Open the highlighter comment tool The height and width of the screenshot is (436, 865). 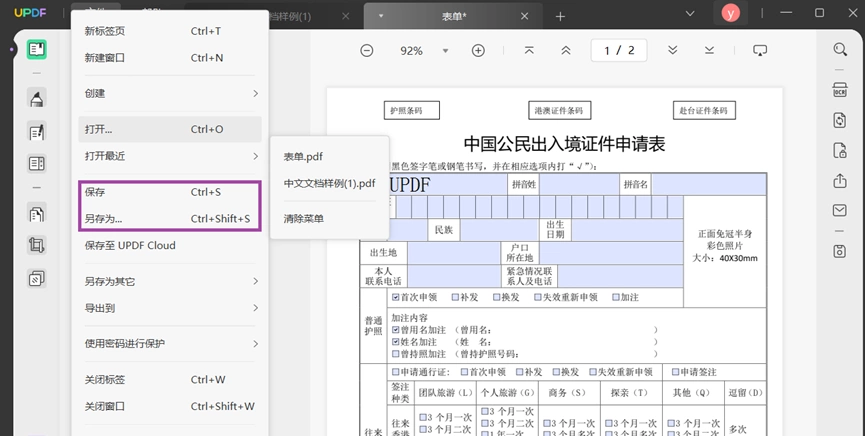(37, 98)
